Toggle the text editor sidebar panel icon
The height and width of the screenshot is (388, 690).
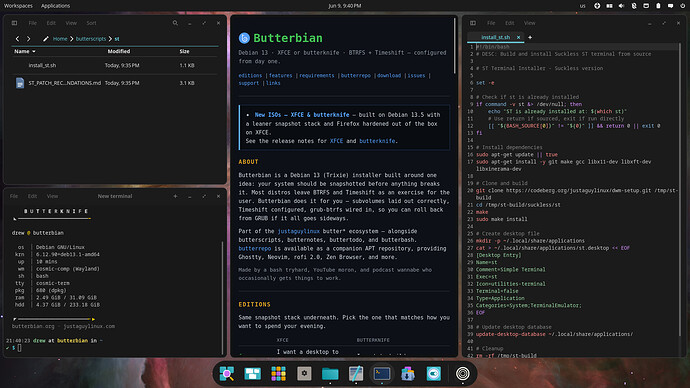tap(473, 23)
